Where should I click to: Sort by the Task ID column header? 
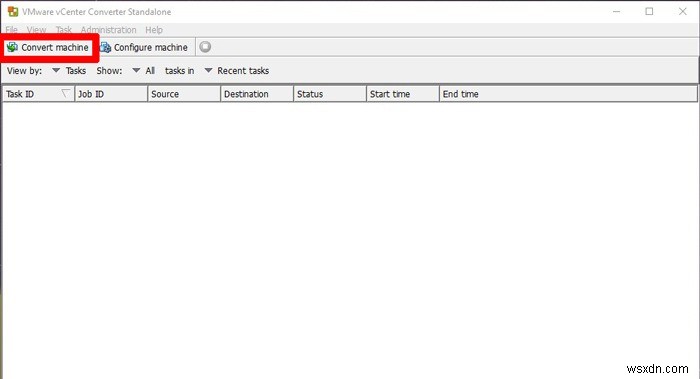(x=38, y=94)
